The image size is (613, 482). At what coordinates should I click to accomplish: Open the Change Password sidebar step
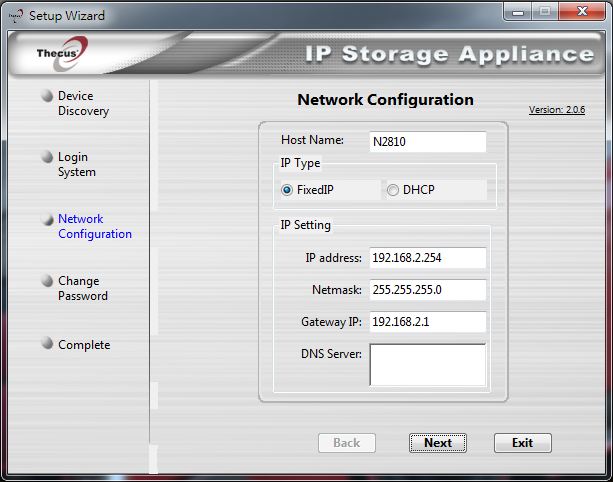tap(83, 288)
